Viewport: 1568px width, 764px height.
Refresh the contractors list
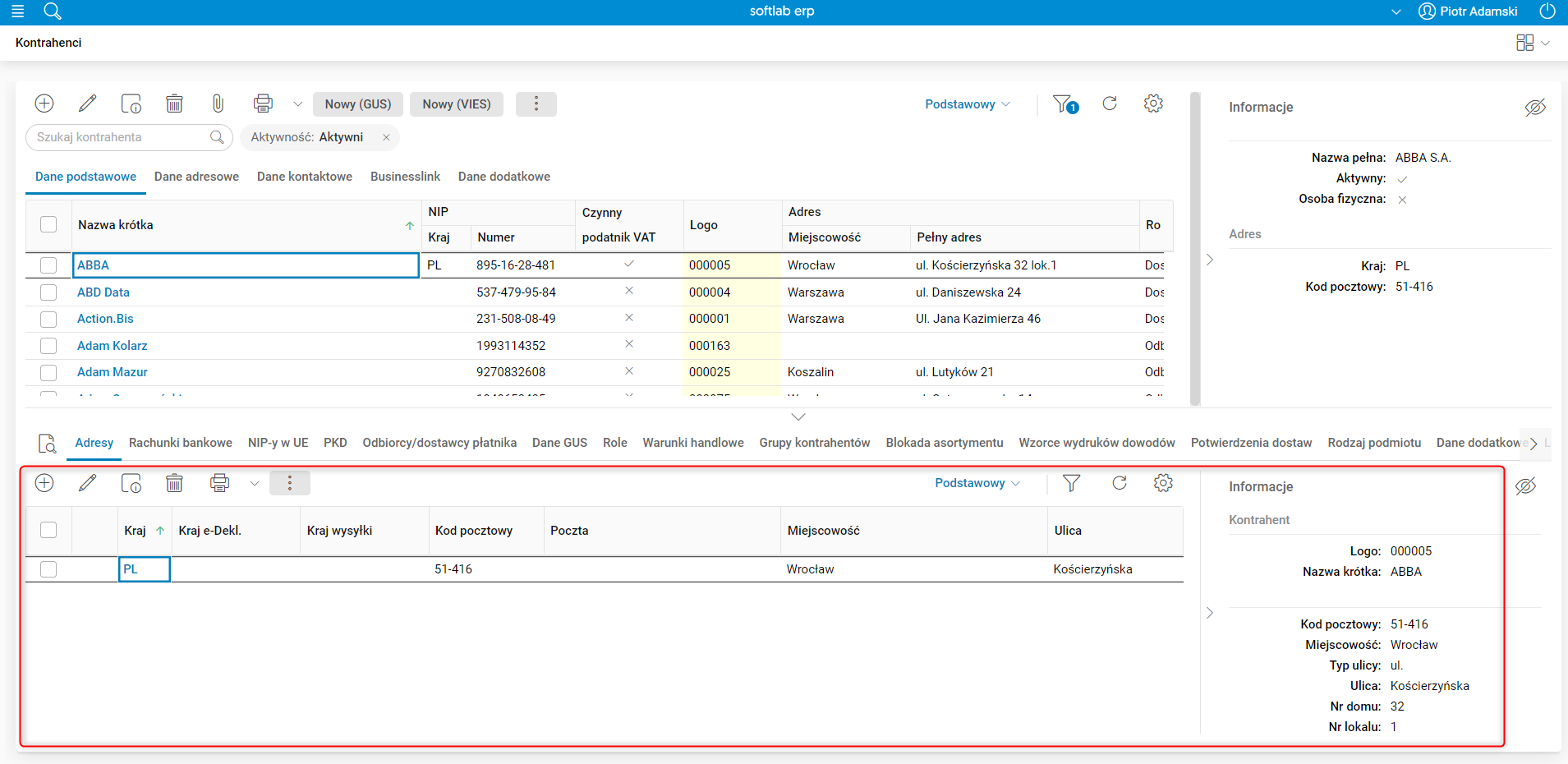[1110, 104]
